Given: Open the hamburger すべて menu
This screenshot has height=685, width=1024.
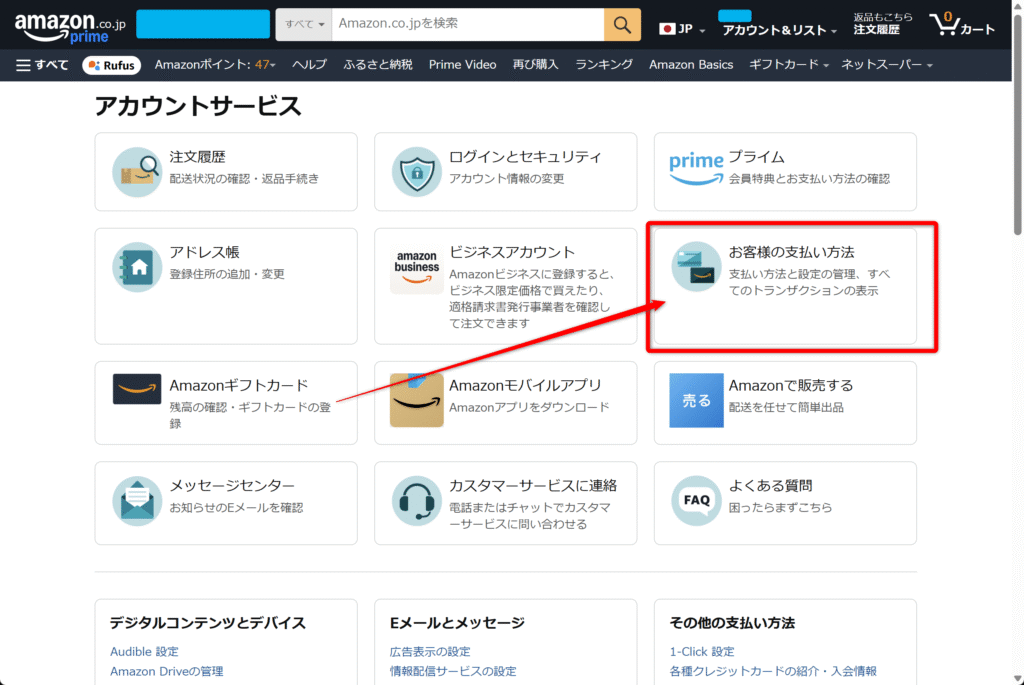Looking at the screenshot, I should (x=42, y=65).
